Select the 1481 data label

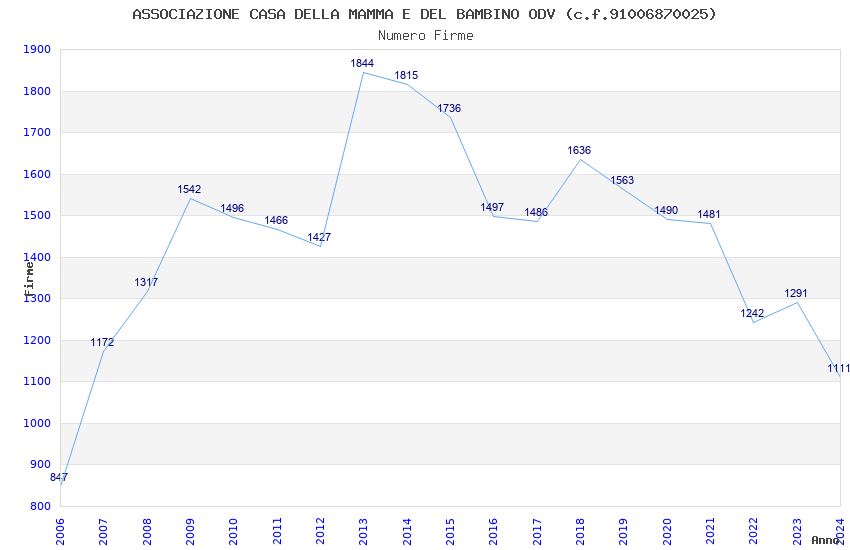coord(709,214)
